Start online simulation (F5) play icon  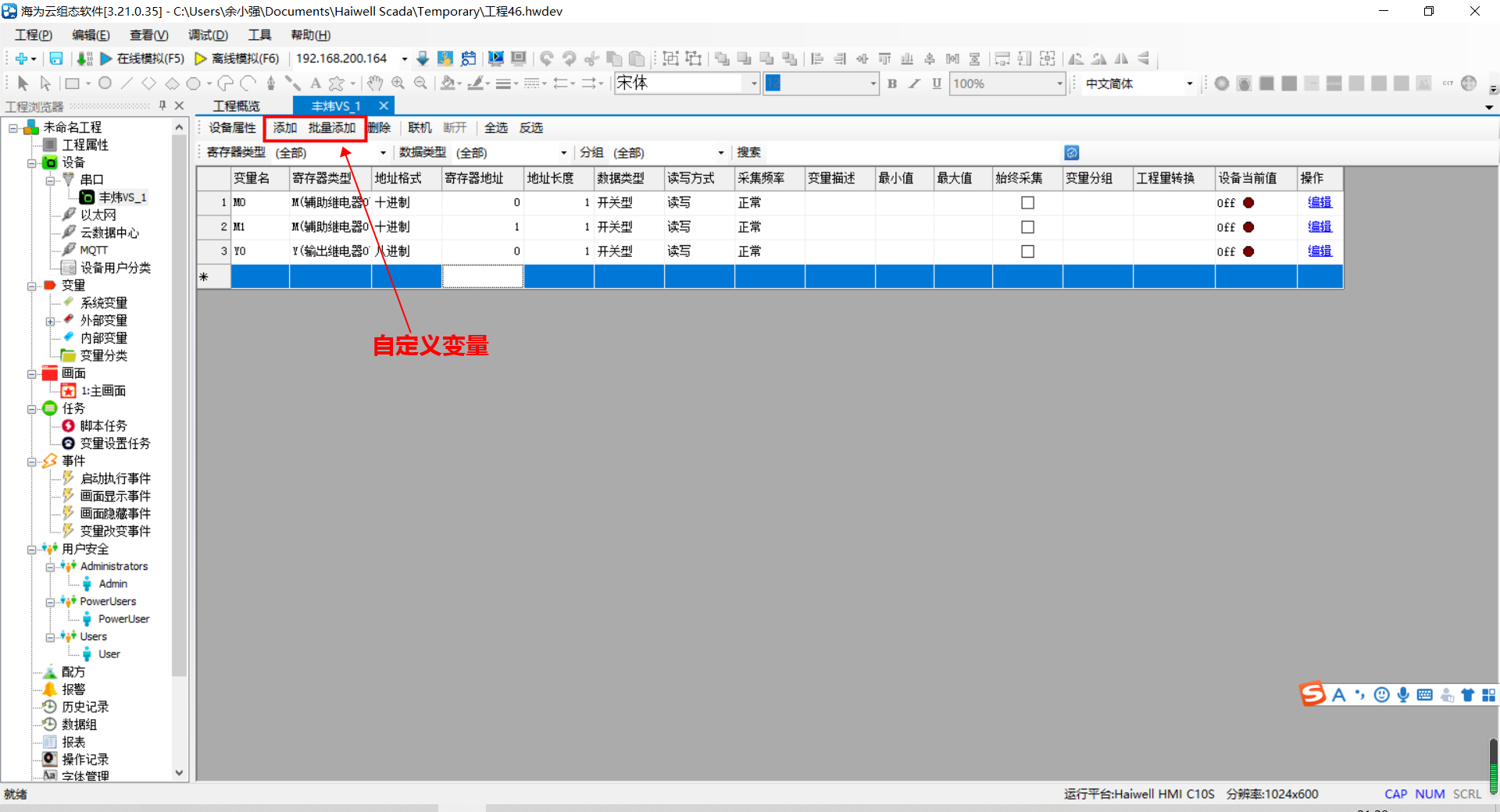coord(106,59)
